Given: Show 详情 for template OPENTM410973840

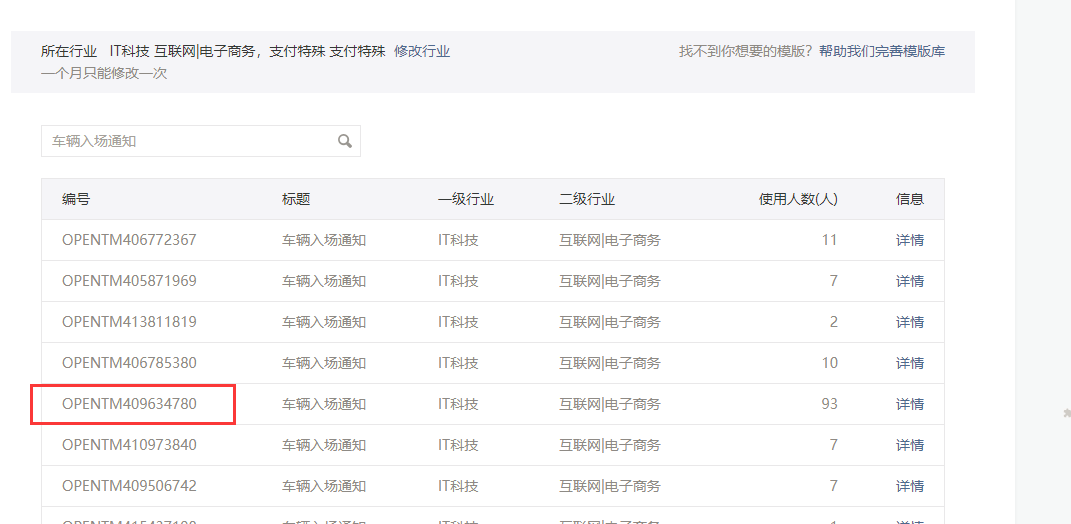Looking at the screenshot, I should point(909,445).
